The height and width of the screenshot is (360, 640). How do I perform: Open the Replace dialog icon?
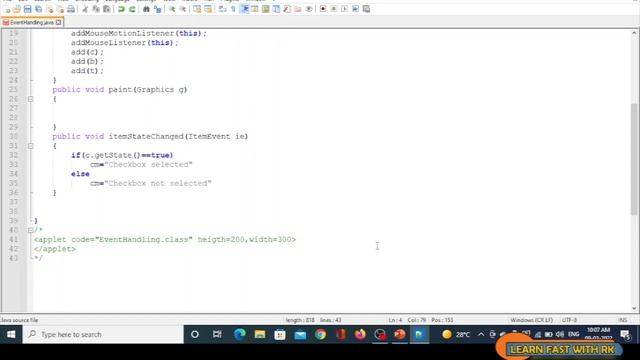coord(158,9)
